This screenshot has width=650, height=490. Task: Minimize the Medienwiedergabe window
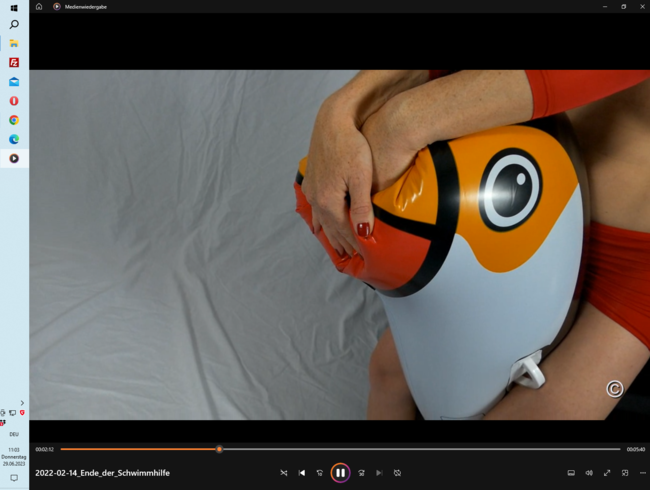(x=605, y=7)
